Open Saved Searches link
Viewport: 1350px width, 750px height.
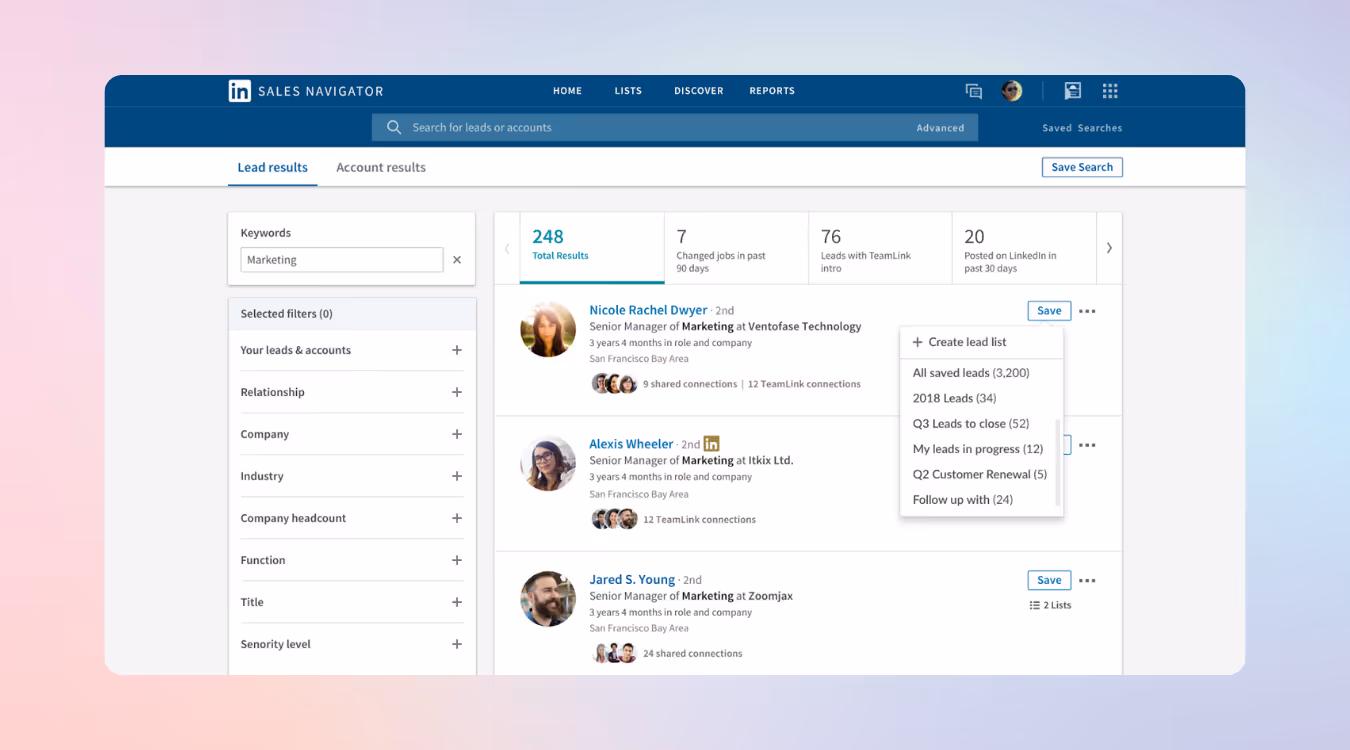click(x=1082, y=128)
